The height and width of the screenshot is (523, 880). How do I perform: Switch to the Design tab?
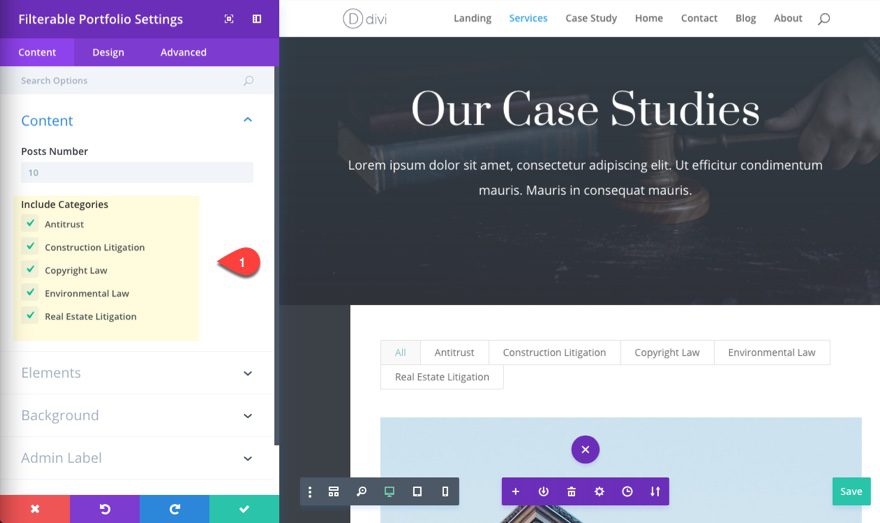click(108, 52)
